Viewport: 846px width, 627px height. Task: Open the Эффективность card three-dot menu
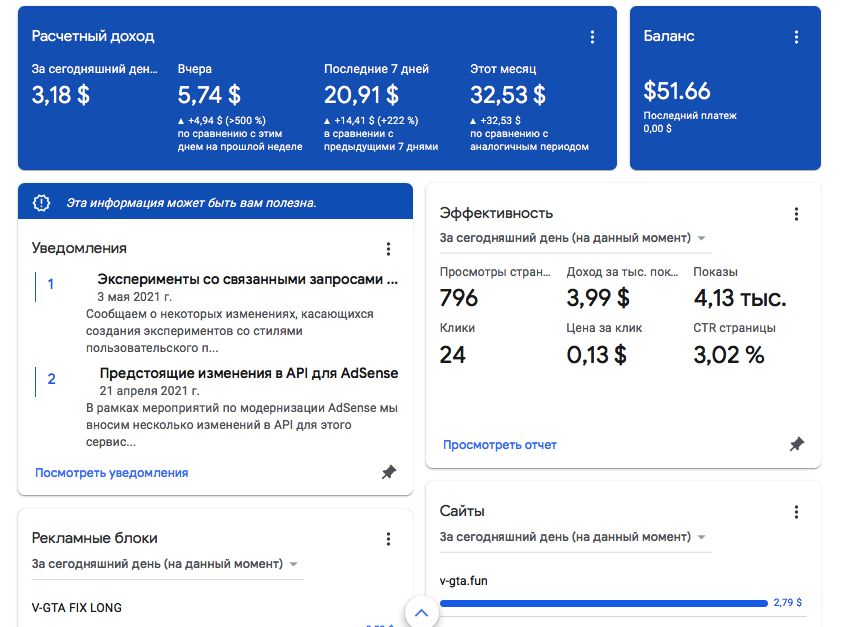click(x=796, y=214)
